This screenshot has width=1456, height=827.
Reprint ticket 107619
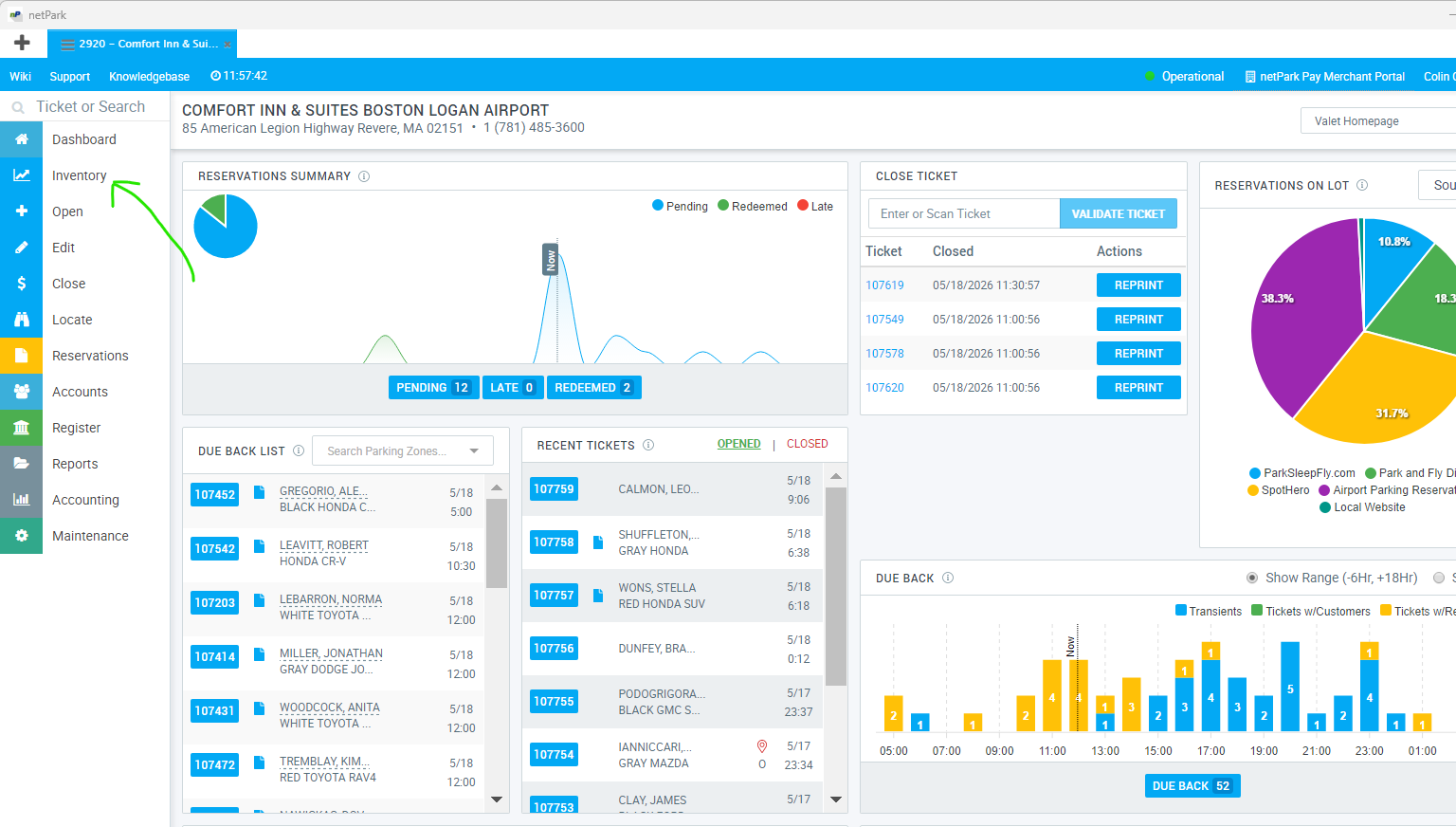[x=1138, y=285]
